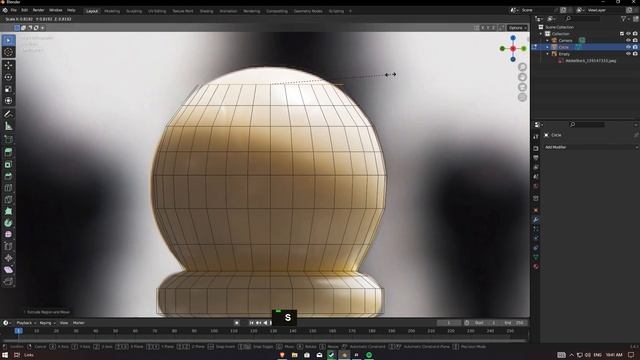Click the blue playhead at frame 1
Viewport: 640px width, 360px height.
pyautogui.click(x=18, y=331)
